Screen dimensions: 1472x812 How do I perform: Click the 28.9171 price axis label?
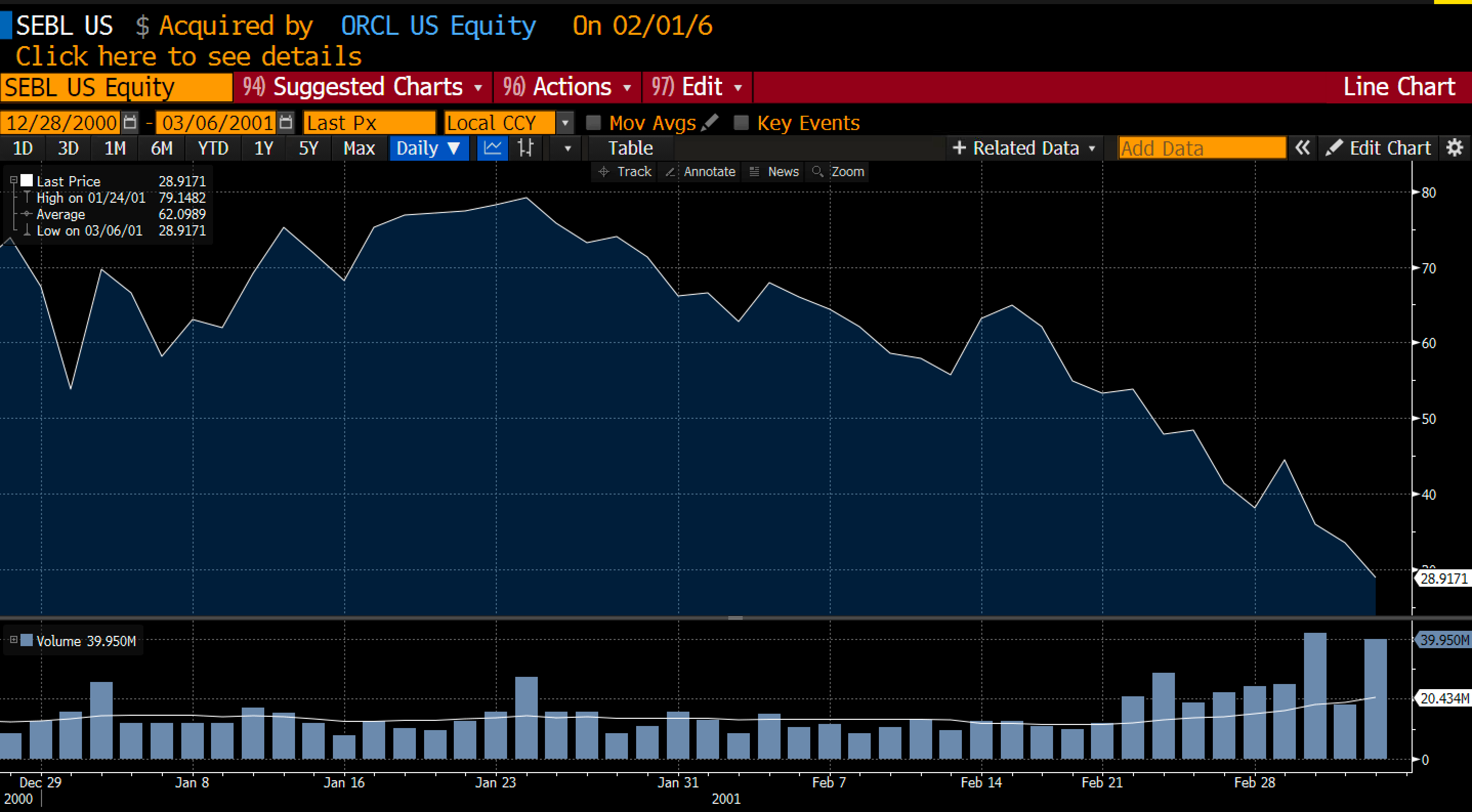tap(1442, 579)
